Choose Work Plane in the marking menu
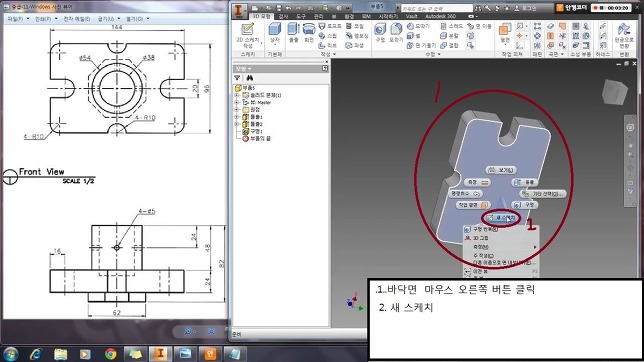The image size is (644, 362). click(473, 205)
